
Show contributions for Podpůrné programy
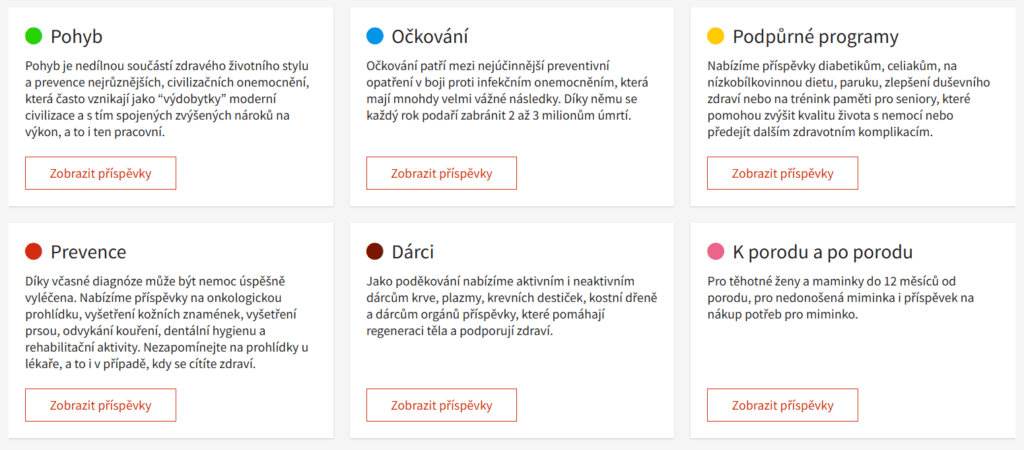pyautogui.click(x=782, y=173)
